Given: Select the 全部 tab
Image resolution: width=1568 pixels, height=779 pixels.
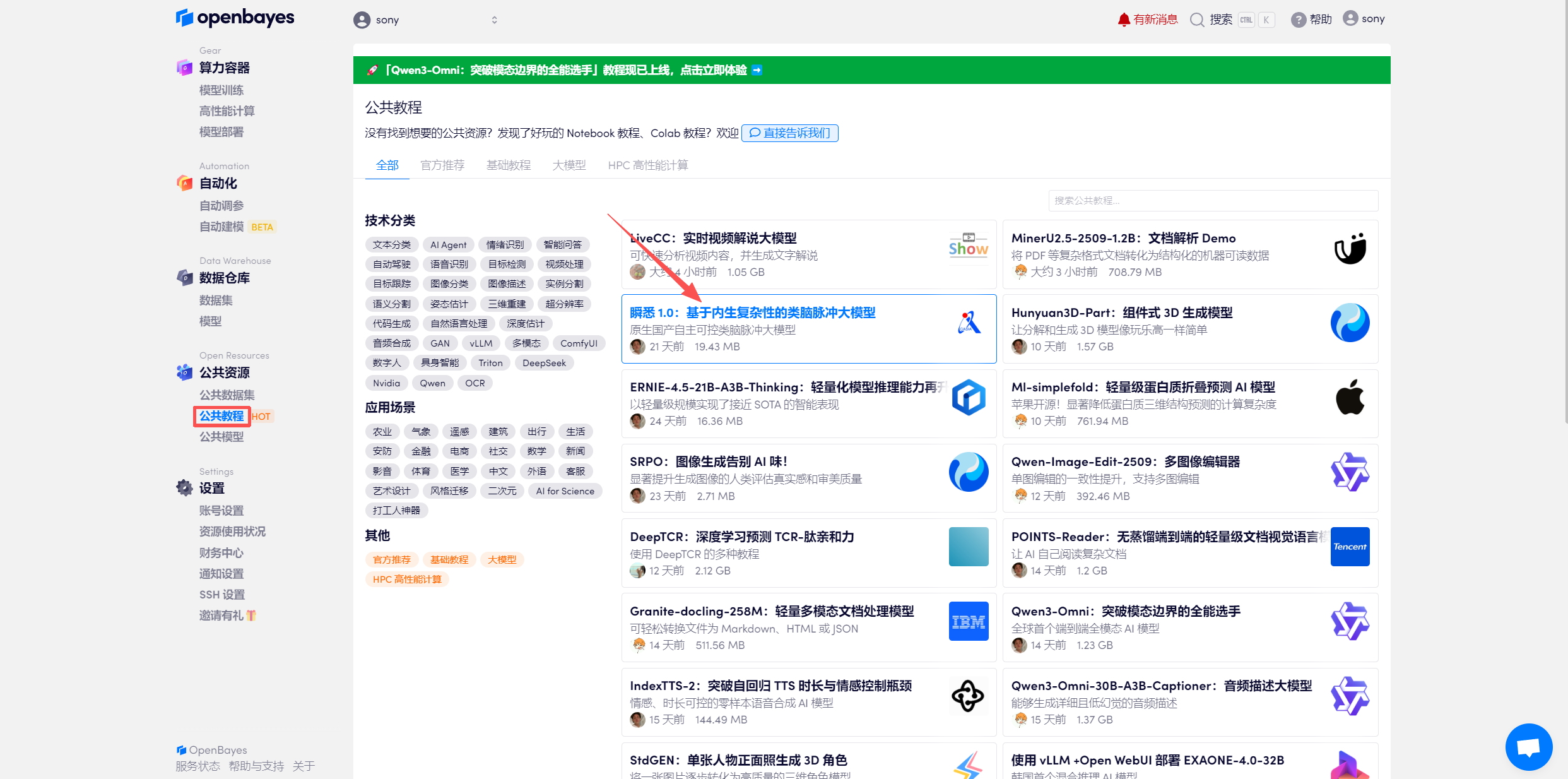Looking at the screenshot, I should point(387,165).
